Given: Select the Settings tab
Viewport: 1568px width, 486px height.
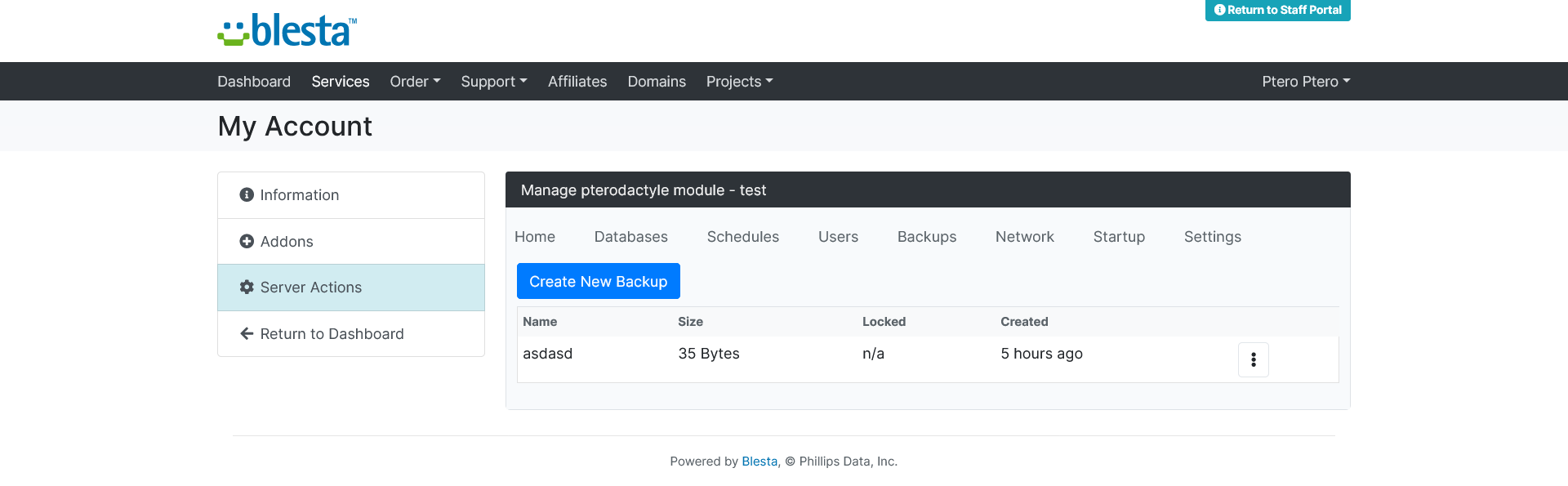Looking at the screenshot, I should [1212, 237].
